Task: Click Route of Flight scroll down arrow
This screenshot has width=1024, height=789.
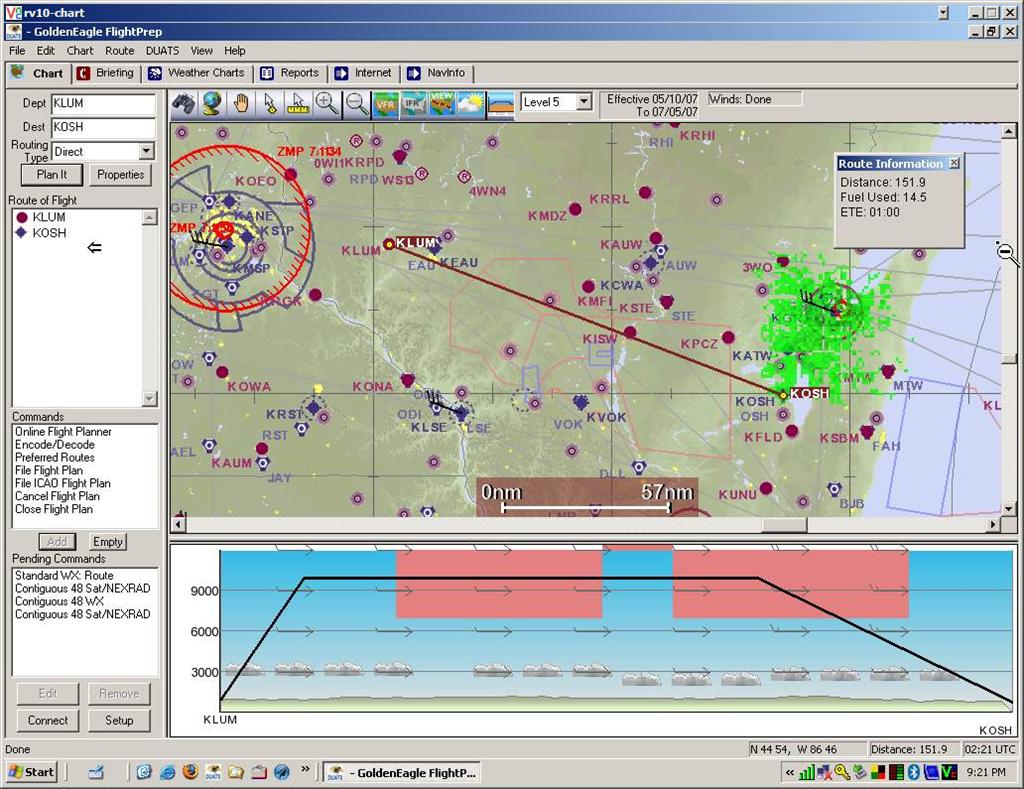Action: tap(150, 398)
